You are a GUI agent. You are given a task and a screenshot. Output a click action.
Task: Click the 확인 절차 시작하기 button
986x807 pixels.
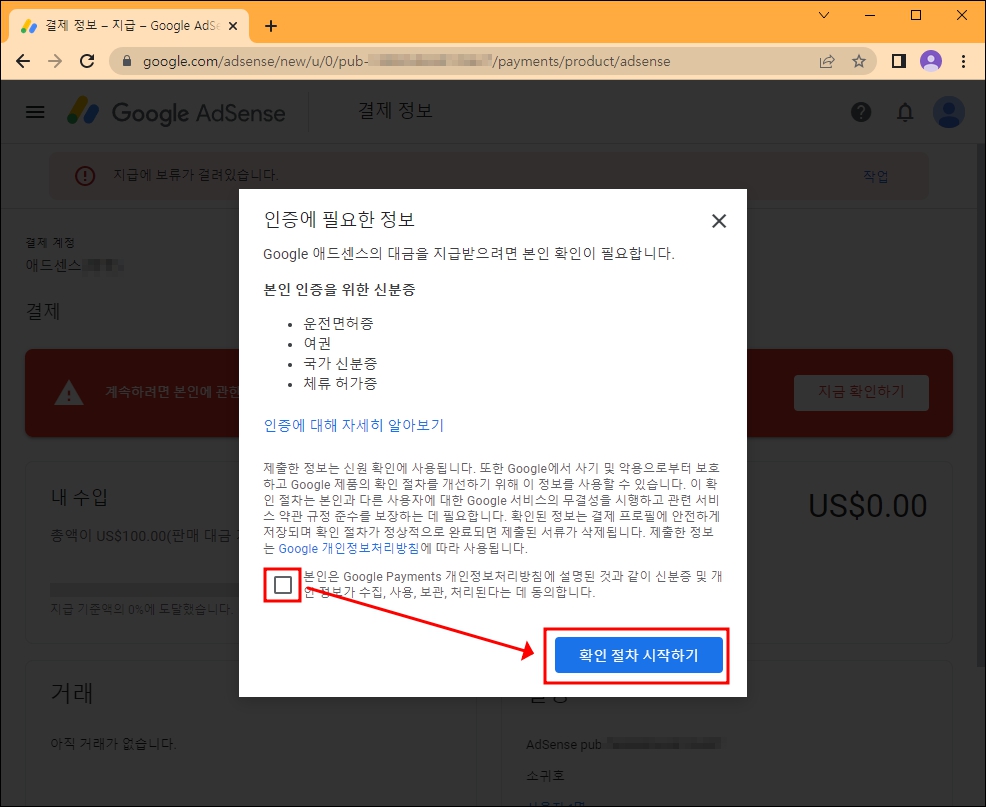pyautogui.click(x=639, y=655)
